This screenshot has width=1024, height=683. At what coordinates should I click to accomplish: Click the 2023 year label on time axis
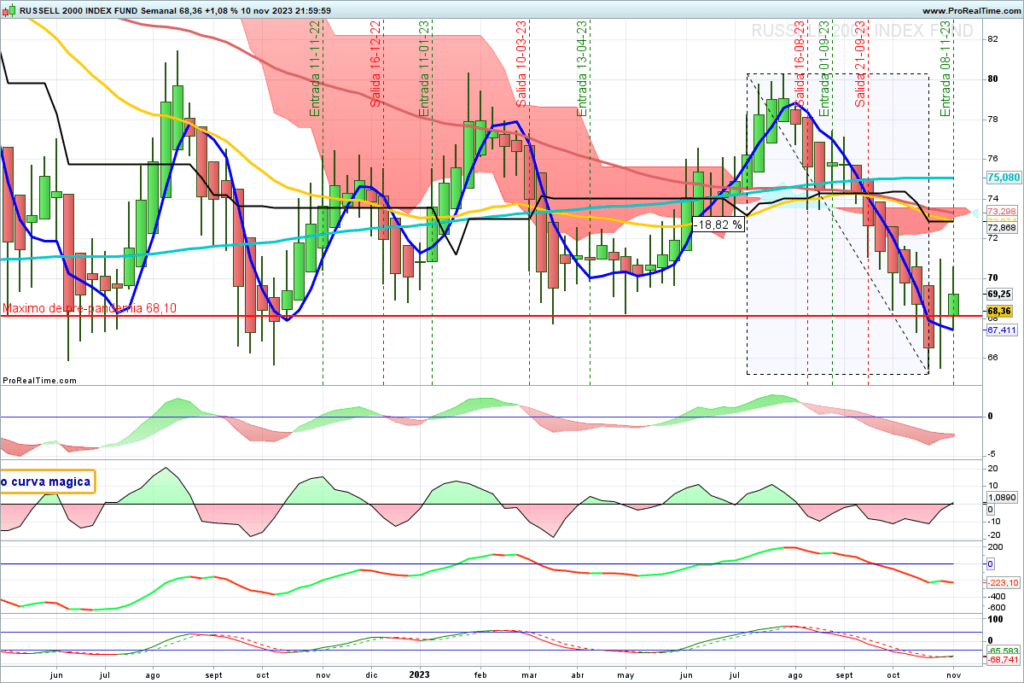[419, 675]
